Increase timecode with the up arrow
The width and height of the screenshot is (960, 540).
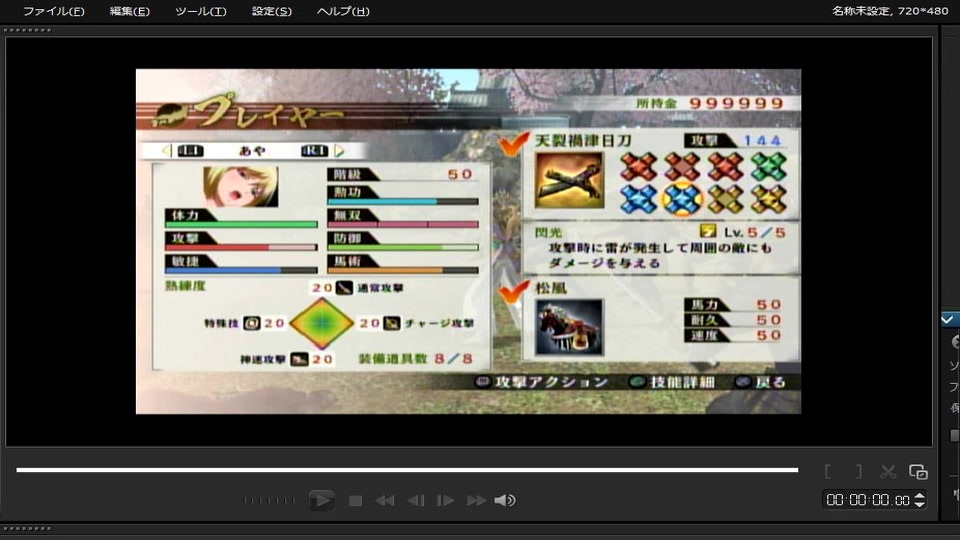click(920, 495)
